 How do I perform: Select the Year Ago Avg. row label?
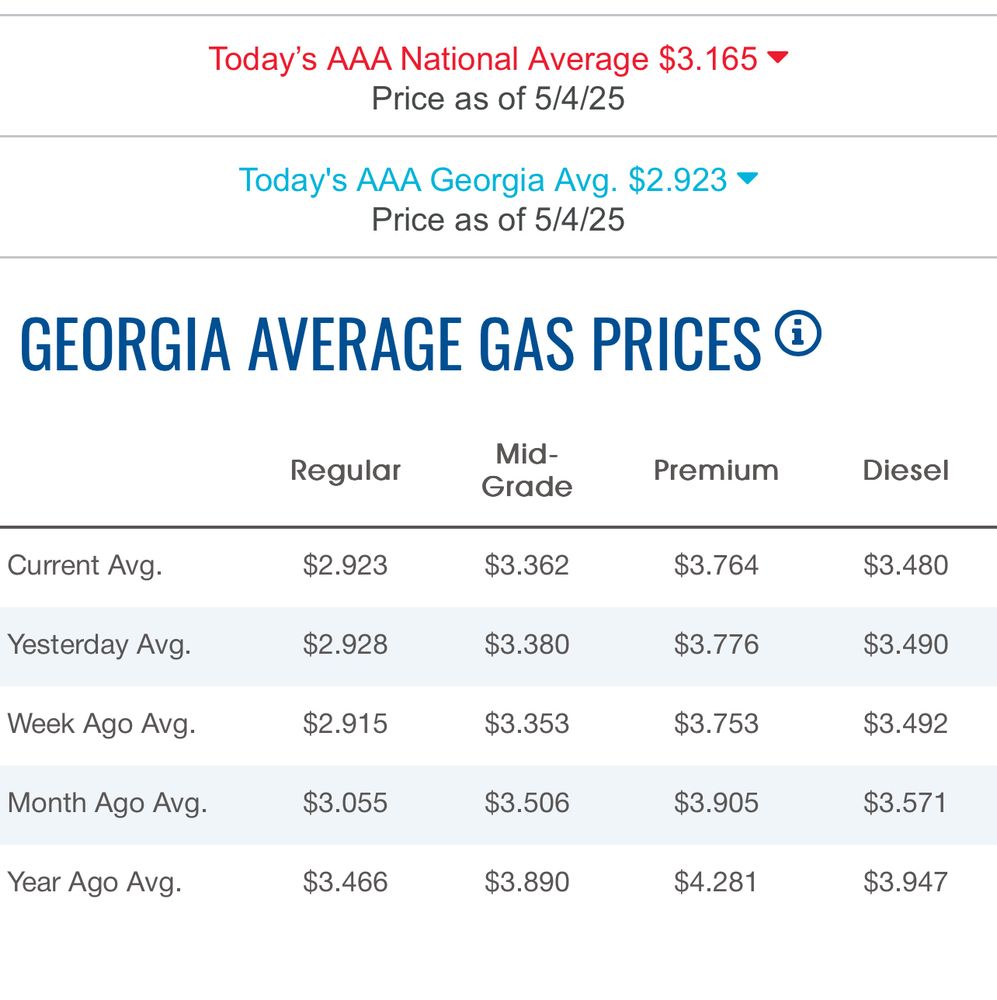coord(94,883)
